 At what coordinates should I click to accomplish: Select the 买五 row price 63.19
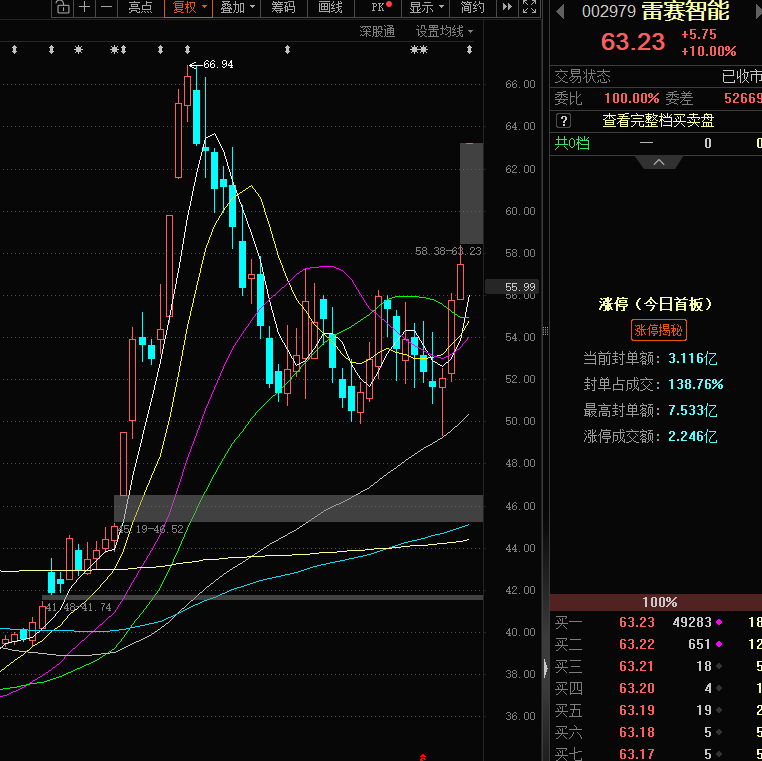click(x=637, y=710)
